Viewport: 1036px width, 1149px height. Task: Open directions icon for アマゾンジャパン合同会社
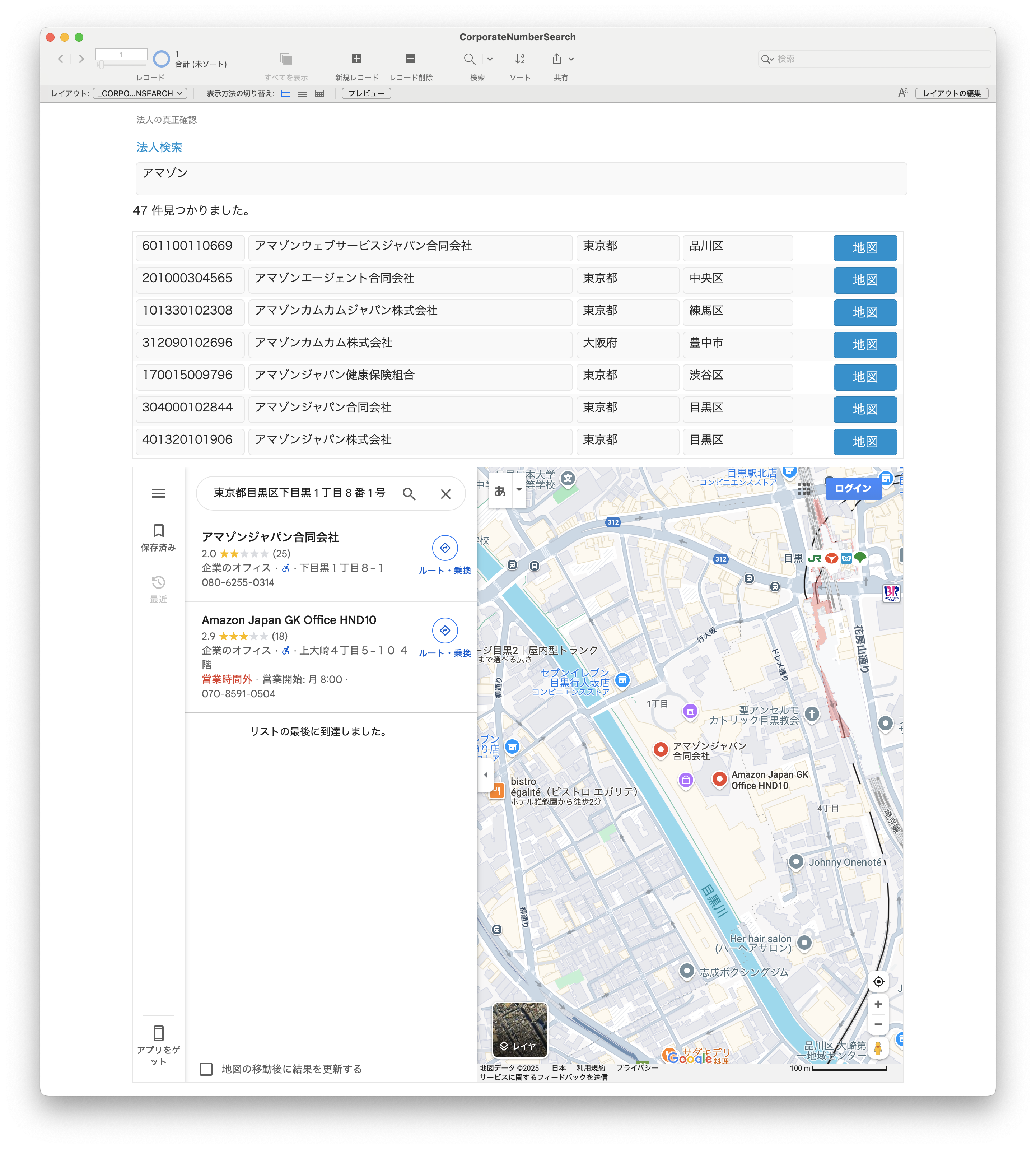click(445, 548)
